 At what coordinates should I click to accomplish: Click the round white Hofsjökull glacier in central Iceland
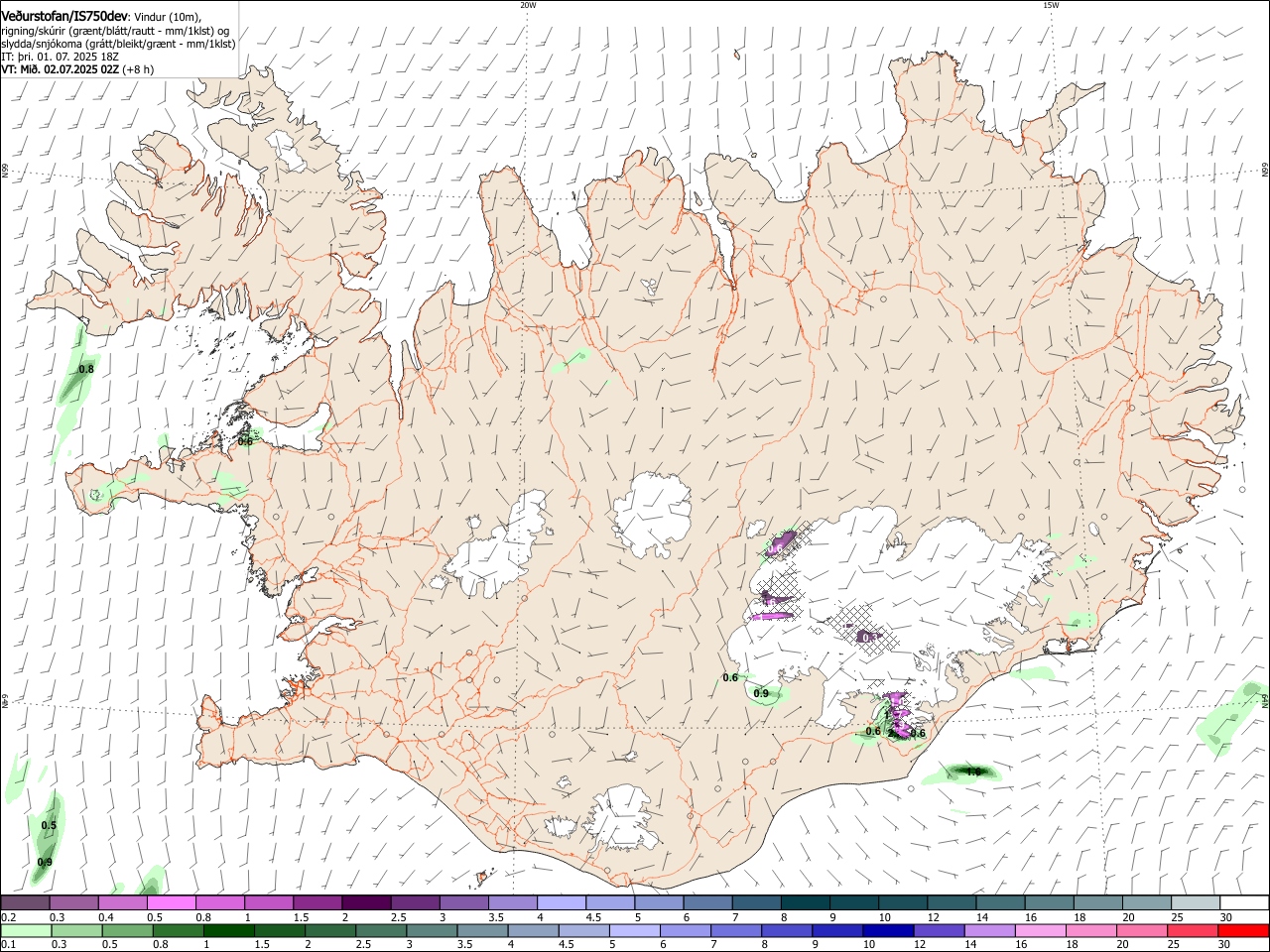tap(652, 514)
